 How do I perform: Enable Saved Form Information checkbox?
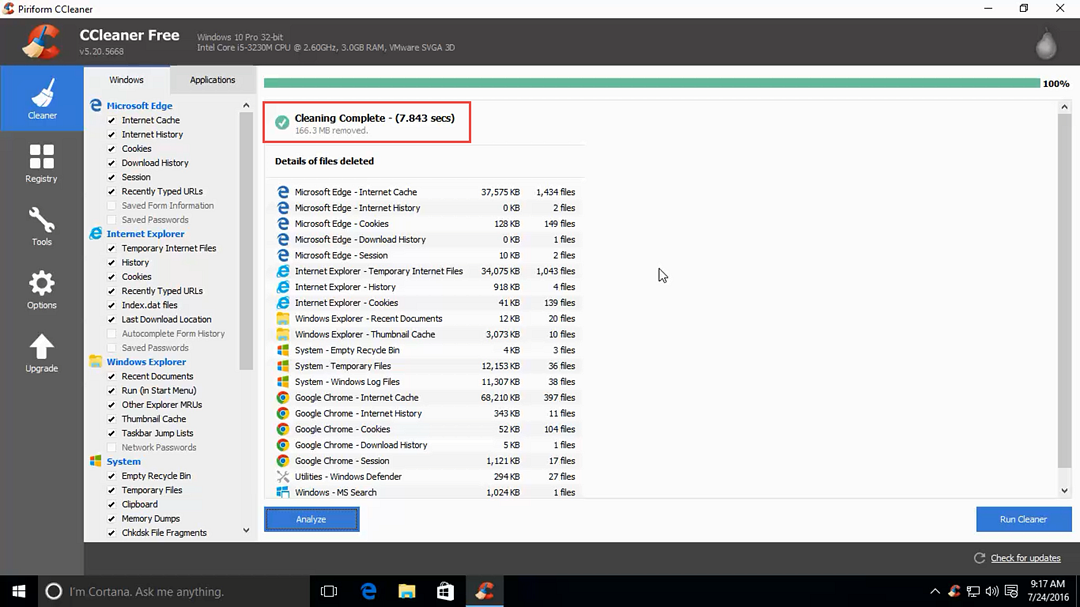click(112, 205)
